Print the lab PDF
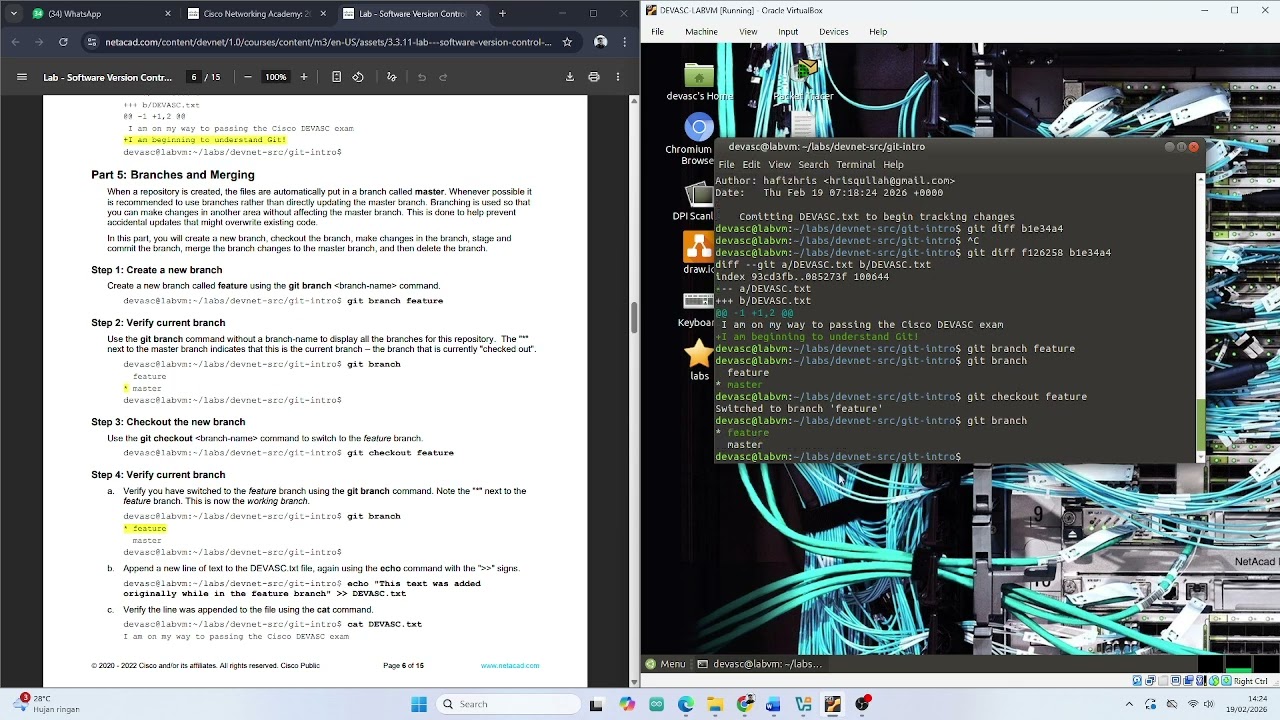The height and width of the screenshot is (720, 1280). (x=594, y=77)
